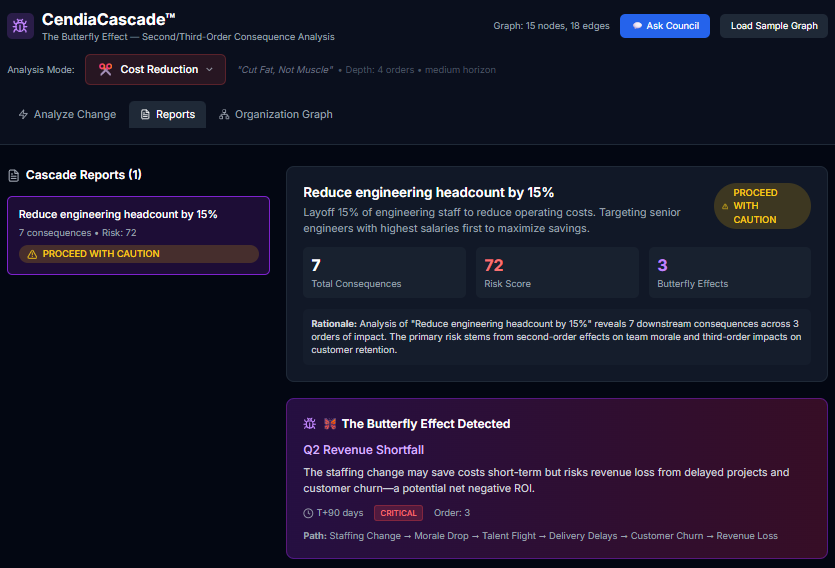This screenshot has height=568, width=835.
Task: Open the Cost Reduction analysis mode dropdown
Action: [x=155, y=70]
